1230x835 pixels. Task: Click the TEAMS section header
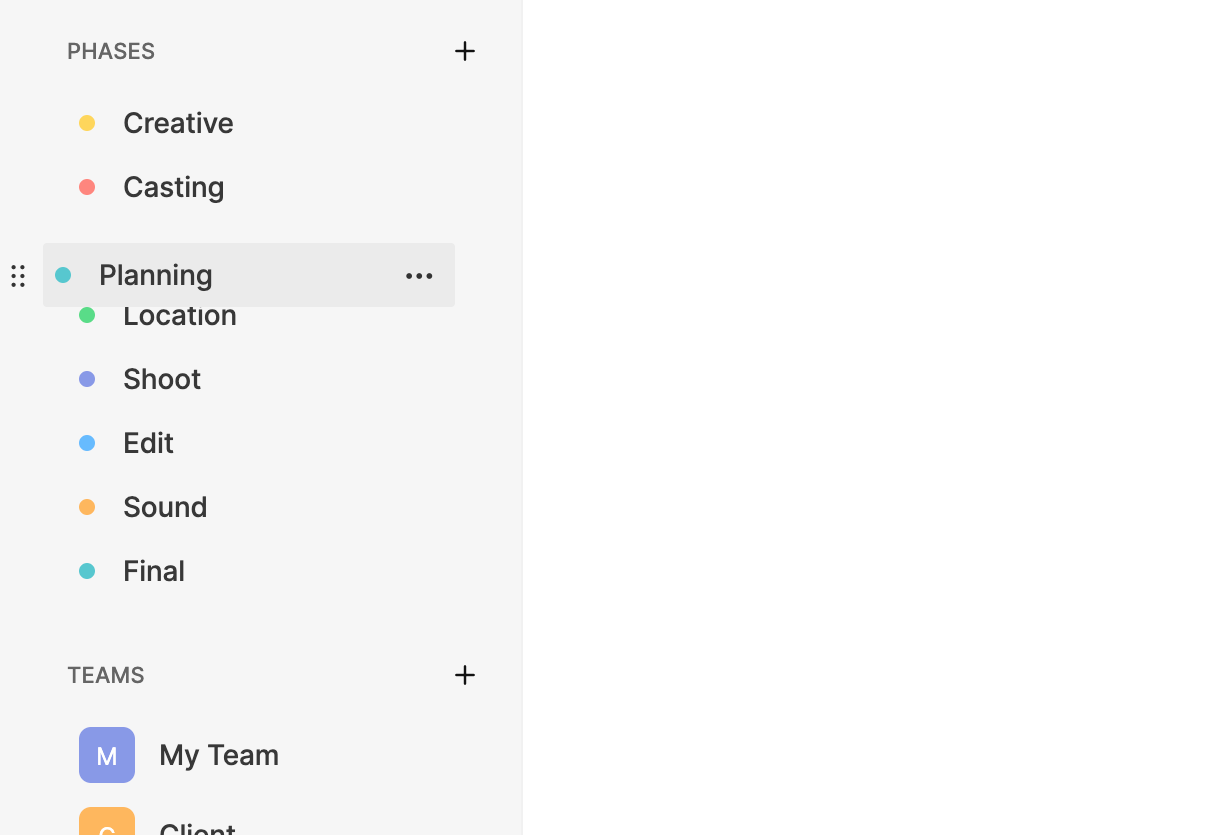click(x=106, y=675)
